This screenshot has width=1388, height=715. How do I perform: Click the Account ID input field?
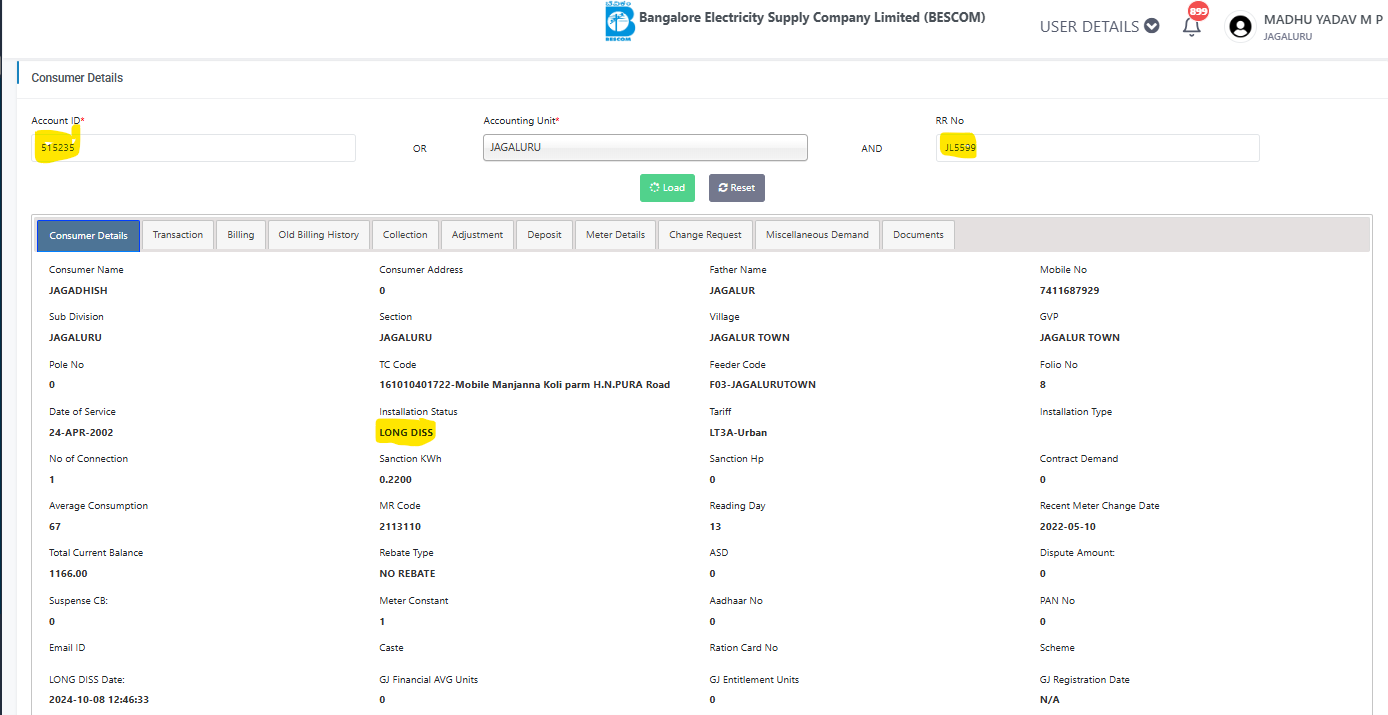tap(194, 148)
